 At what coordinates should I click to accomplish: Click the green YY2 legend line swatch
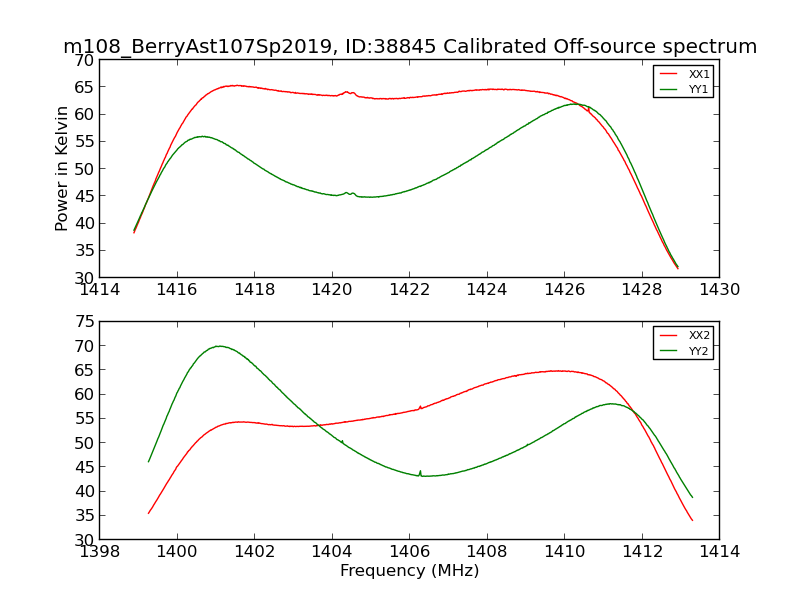[x=668, y=351]
